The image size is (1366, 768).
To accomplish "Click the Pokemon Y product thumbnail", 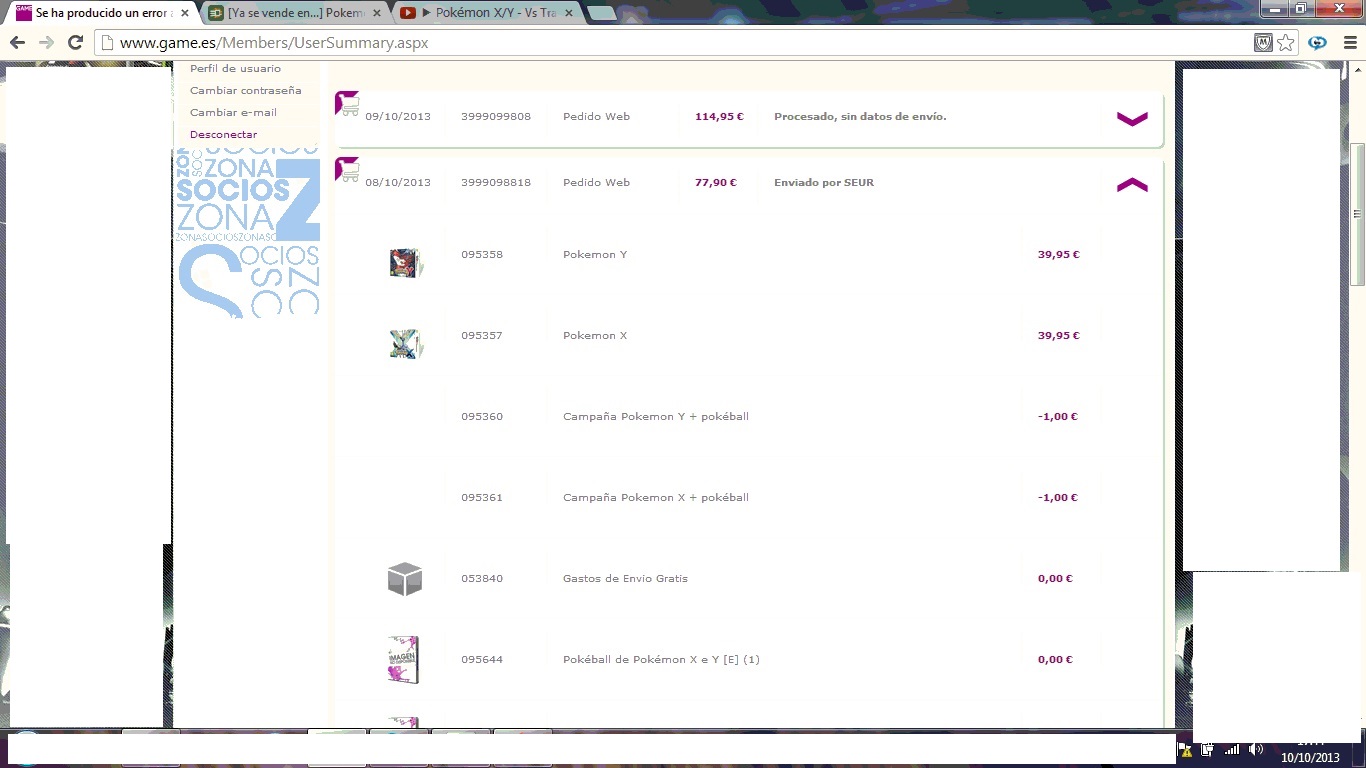I will point(405,263).
